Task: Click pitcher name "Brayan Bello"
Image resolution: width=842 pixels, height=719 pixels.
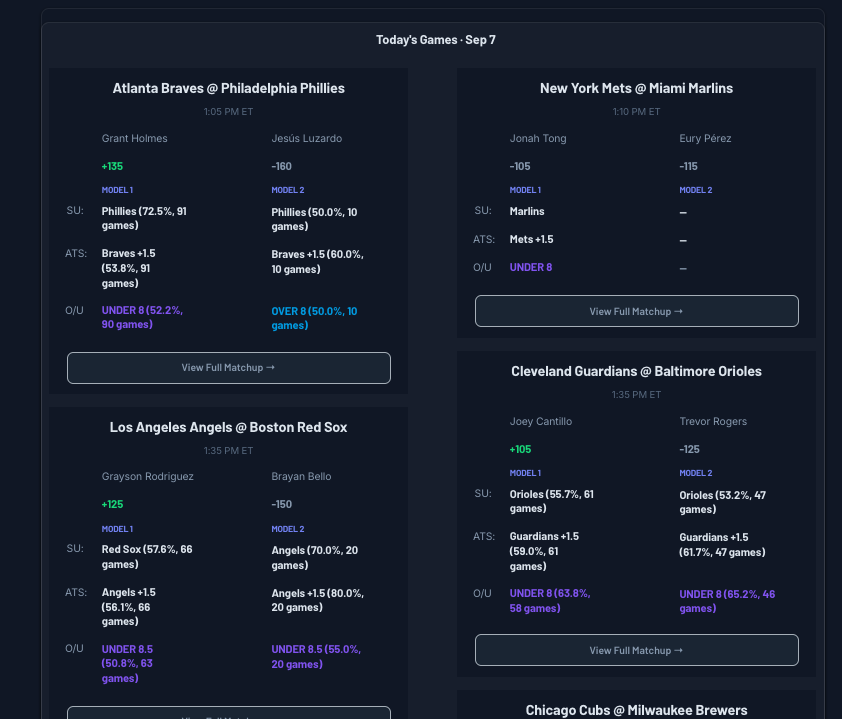Action: pyautogui.click(x=301, y=476)
